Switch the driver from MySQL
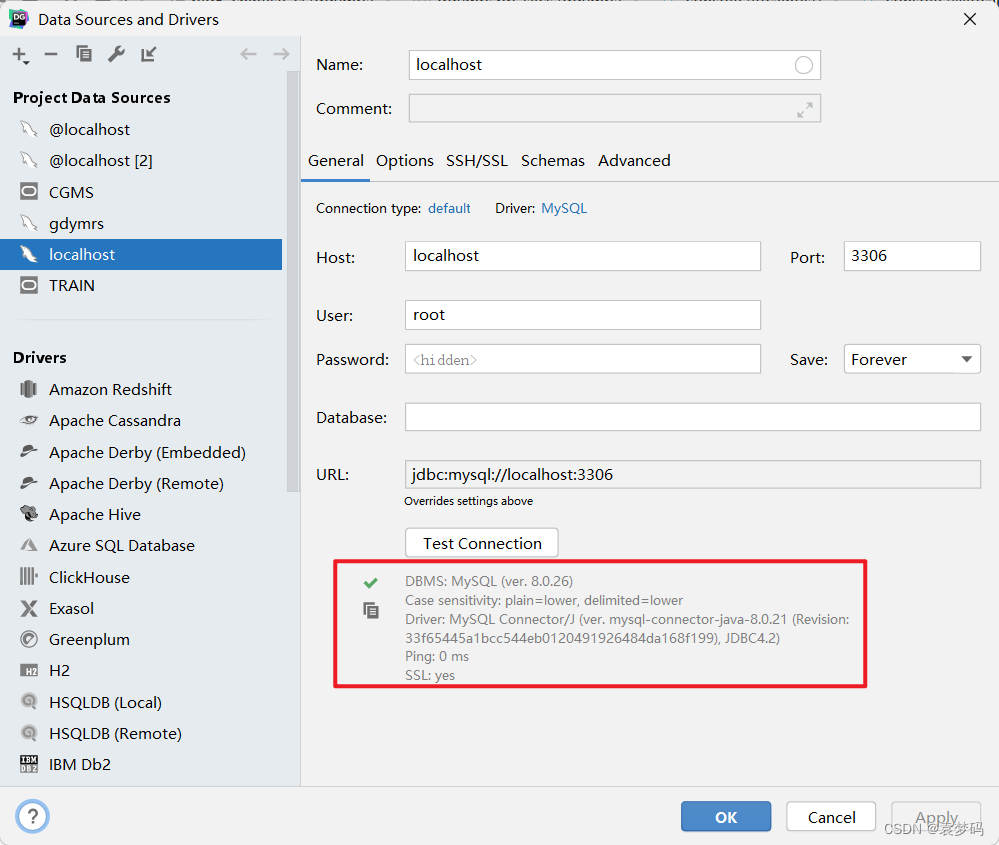Viewport: 999px width, 845px height. point(563,208)
